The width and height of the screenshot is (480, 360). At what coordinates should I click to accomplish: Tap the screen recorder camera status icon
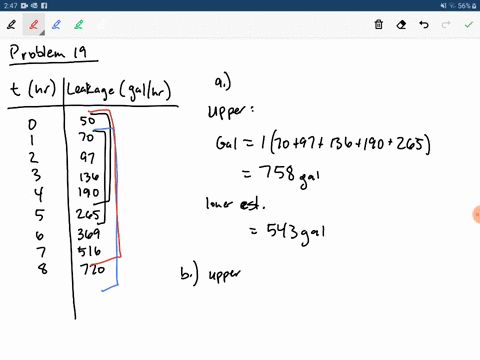(24, 6)
